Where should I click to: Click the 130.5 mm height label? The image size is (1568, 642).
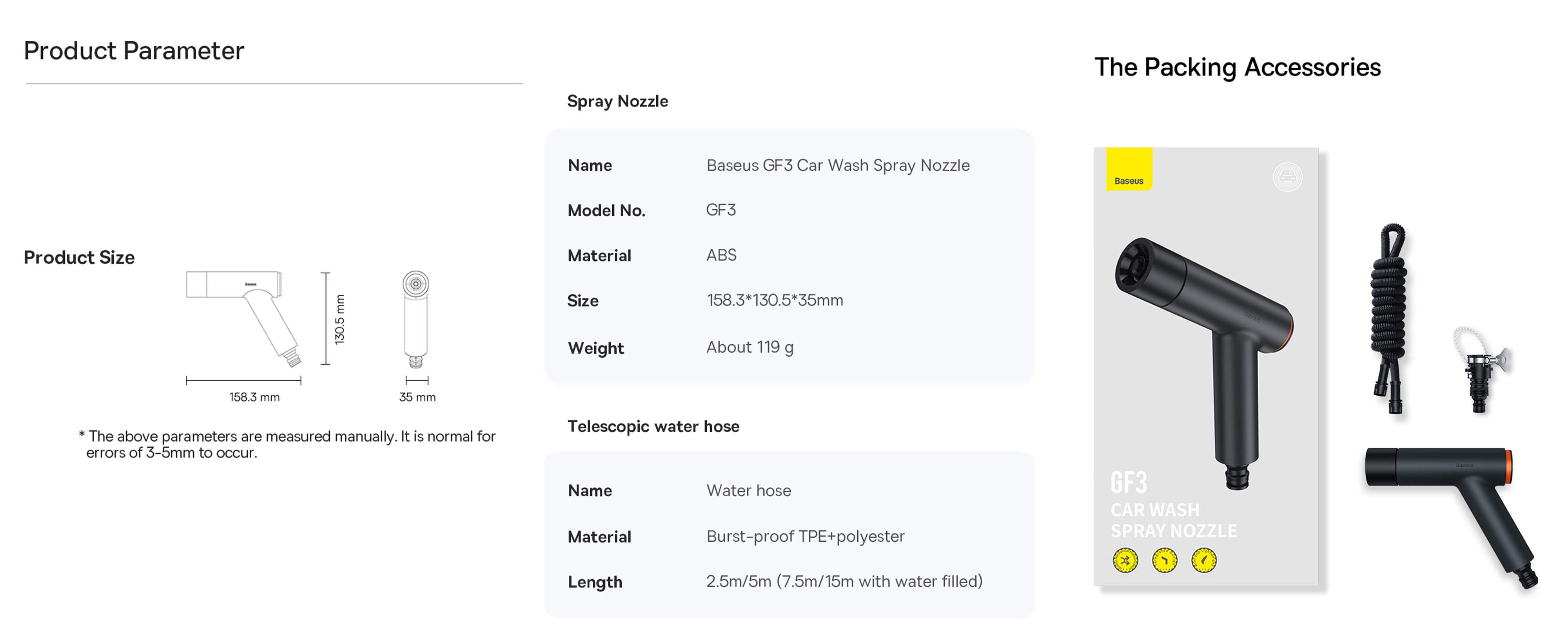click(339, 319)
